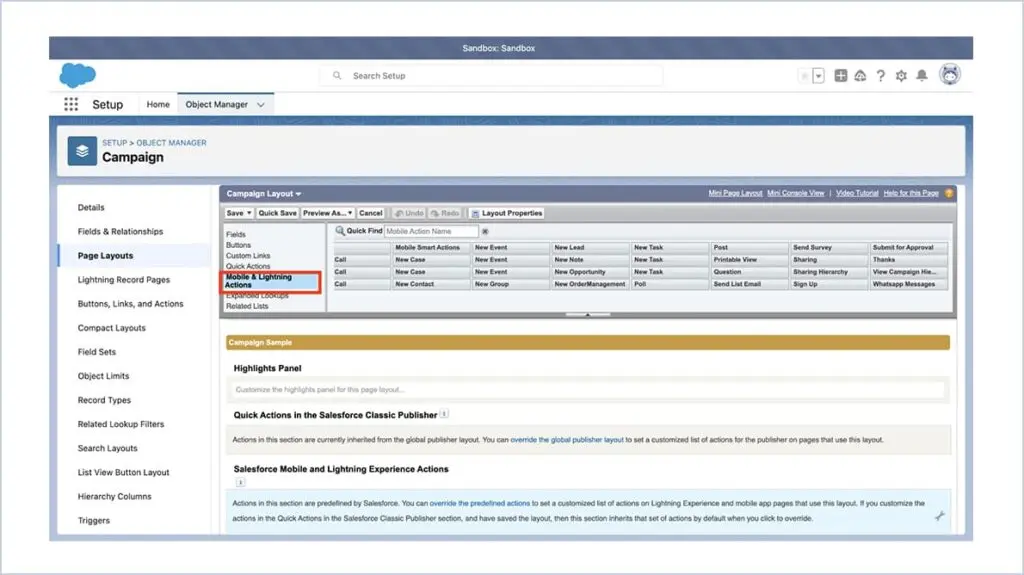Open the Trailhead guidance icon
1024x575 pixels.
coord(860,76)
